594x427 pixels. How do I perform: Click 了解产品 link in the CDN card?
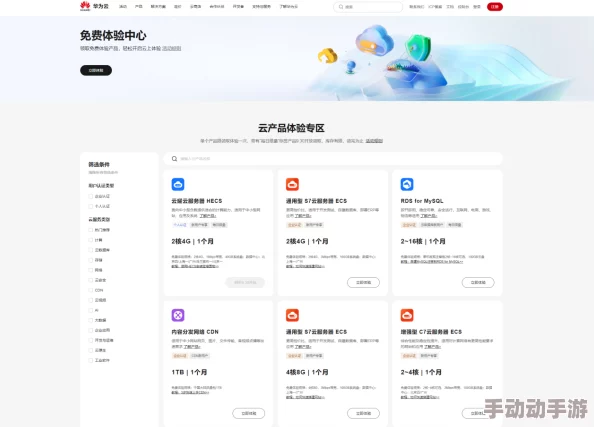(192, 347)
